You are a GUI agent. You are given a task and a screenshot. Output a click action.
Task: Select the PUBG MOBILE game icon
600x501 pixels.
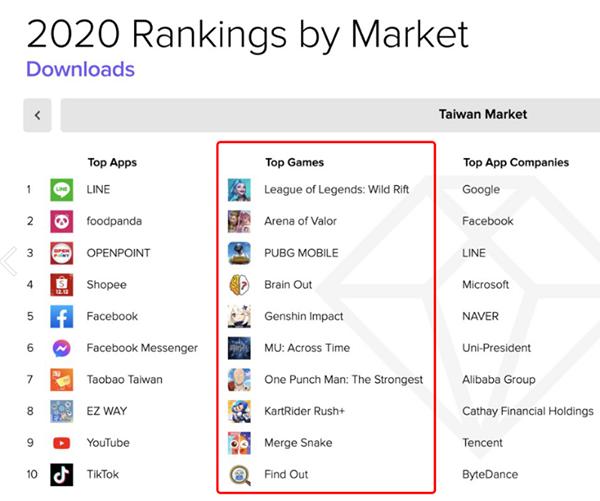pos(239,253)
